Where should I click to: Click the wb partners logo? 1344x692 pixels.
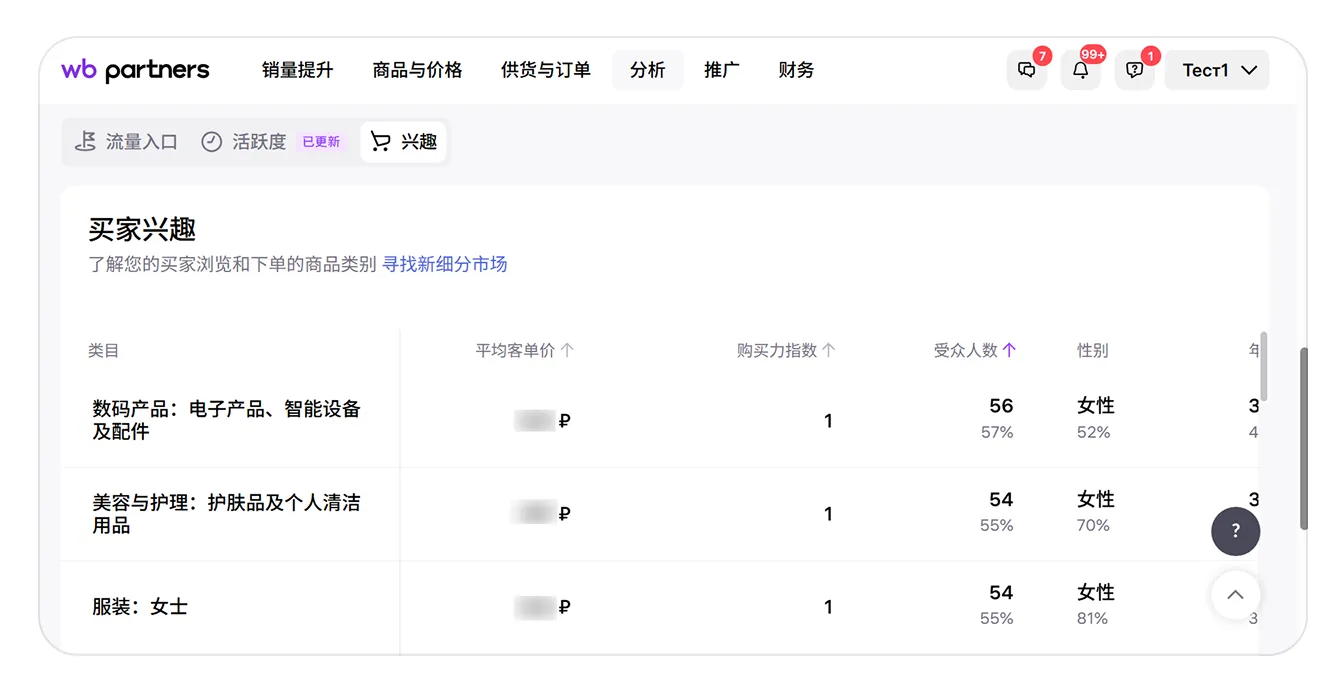[x=135, y=70]
